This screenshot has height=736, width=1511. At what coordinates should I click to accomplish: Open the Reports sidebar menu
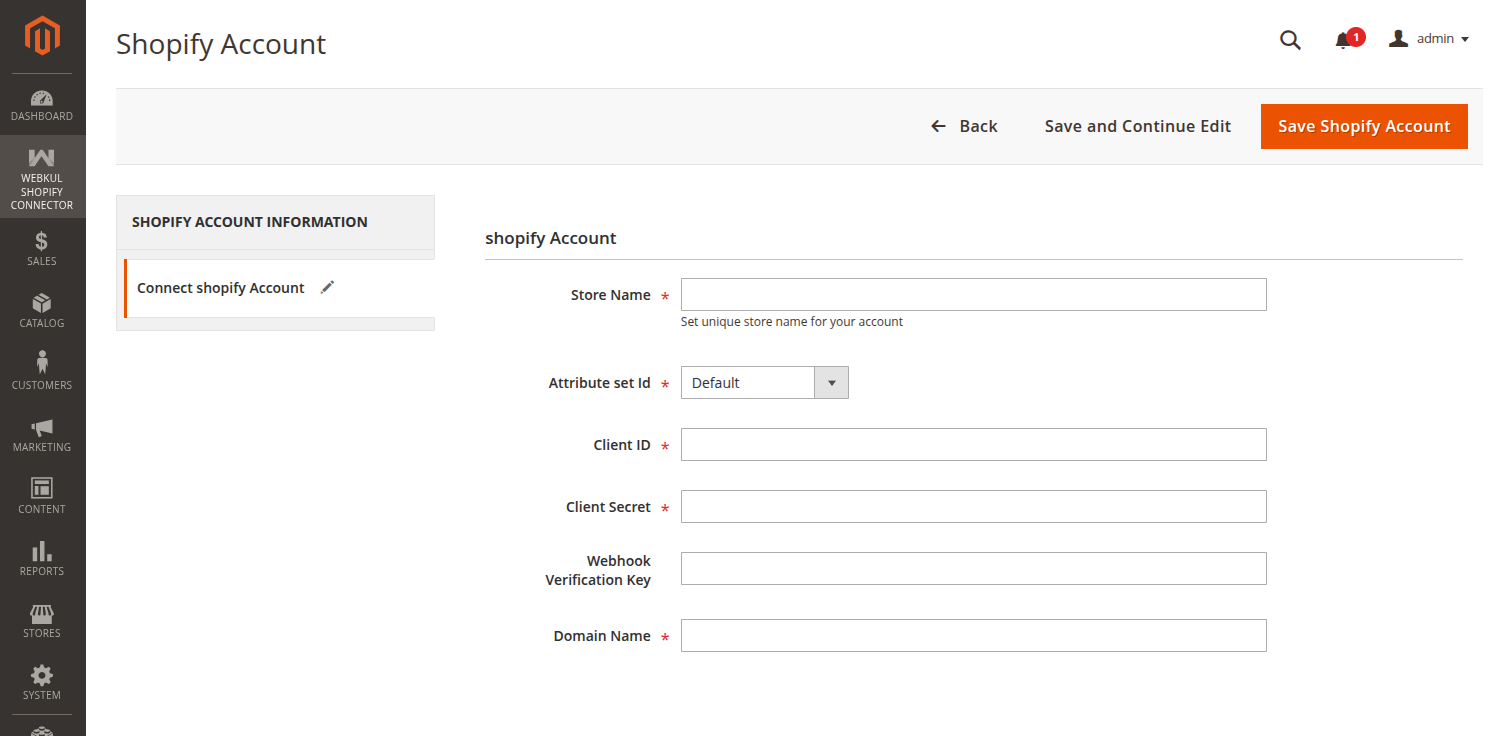[x=42, y=559]
